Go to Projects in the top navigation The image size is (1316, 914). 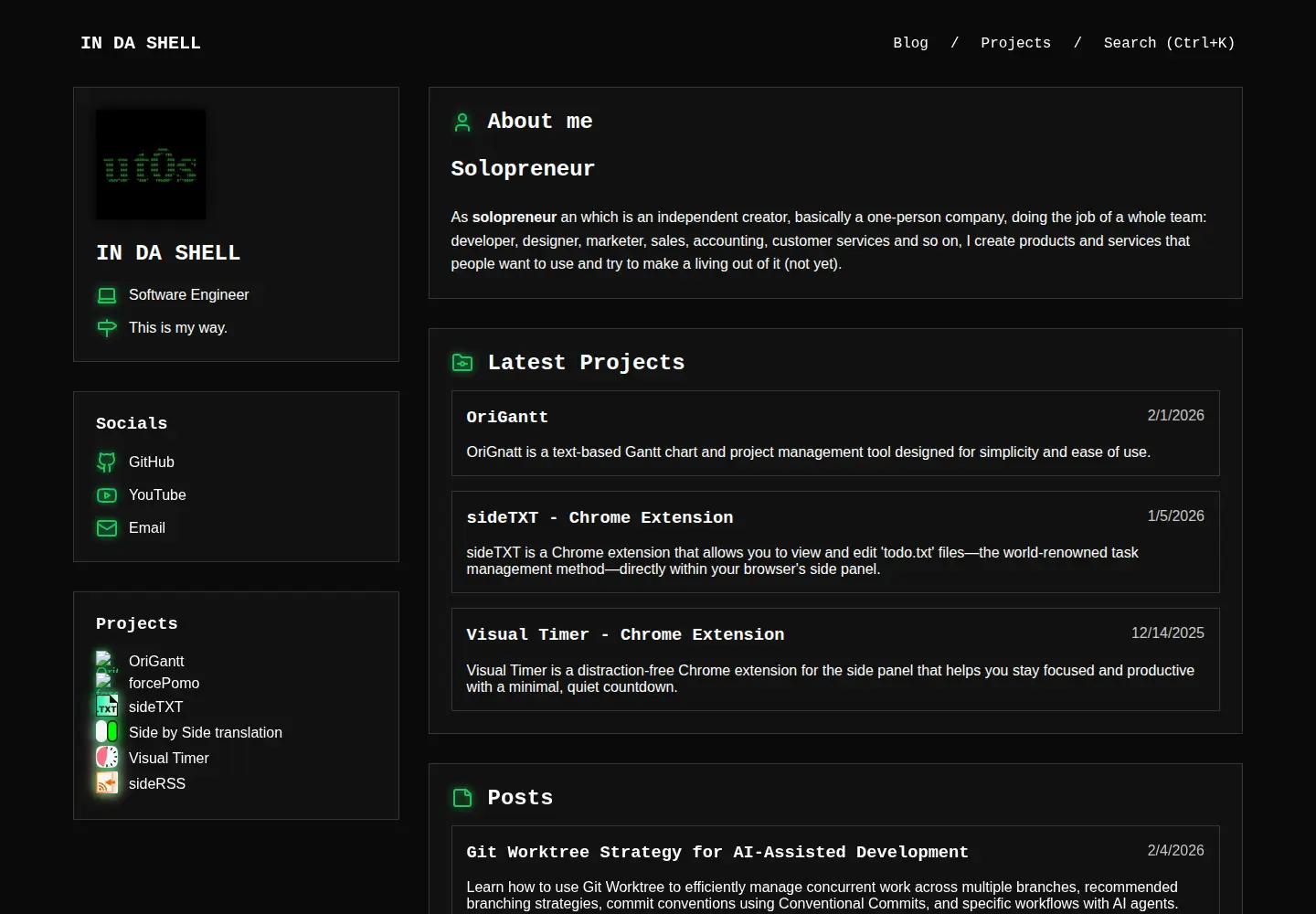tap(1015, 43)
